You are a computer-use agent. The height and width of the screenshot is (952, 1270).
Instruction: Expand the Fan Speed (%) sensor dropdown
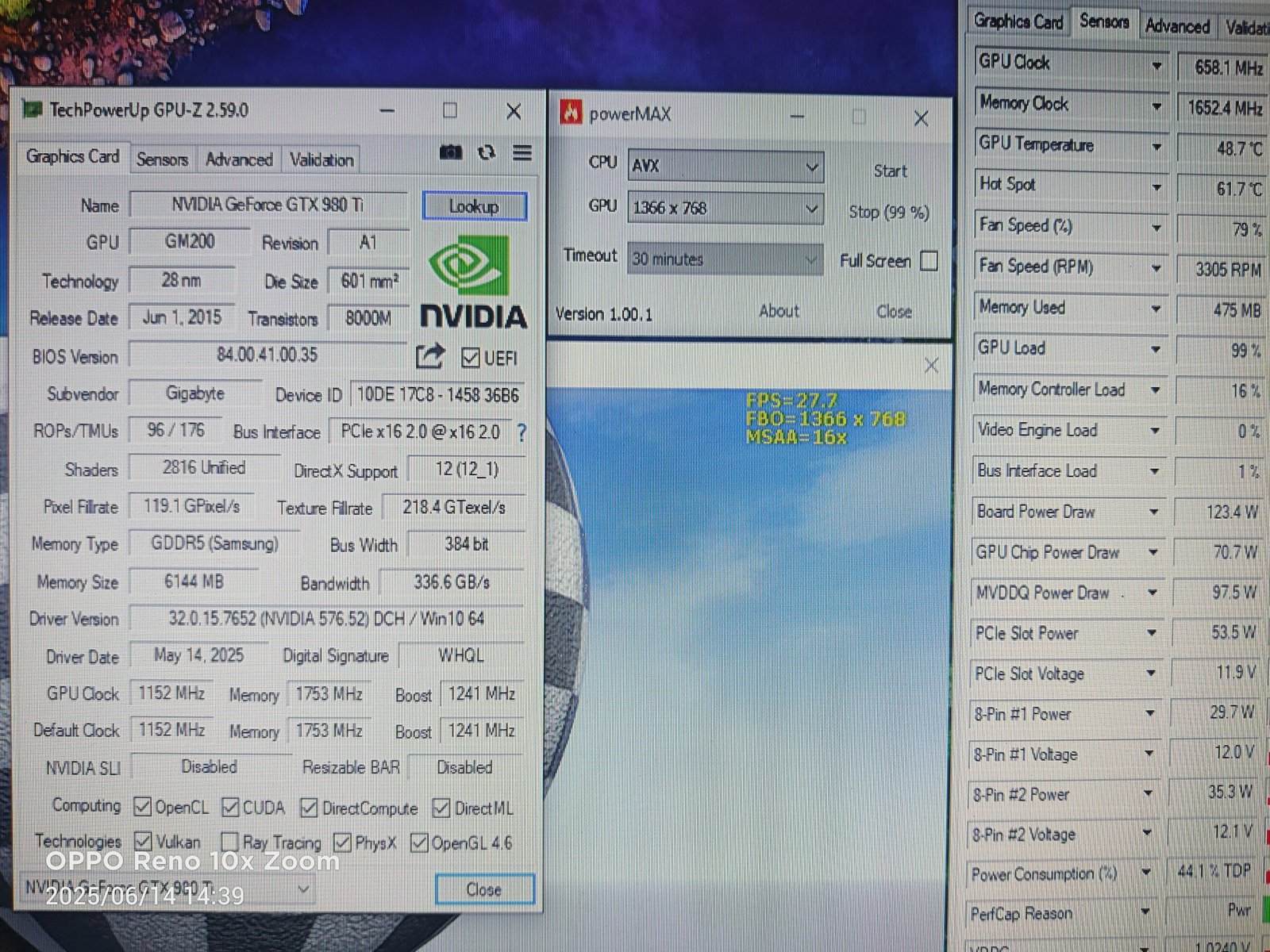(1156, 228)
